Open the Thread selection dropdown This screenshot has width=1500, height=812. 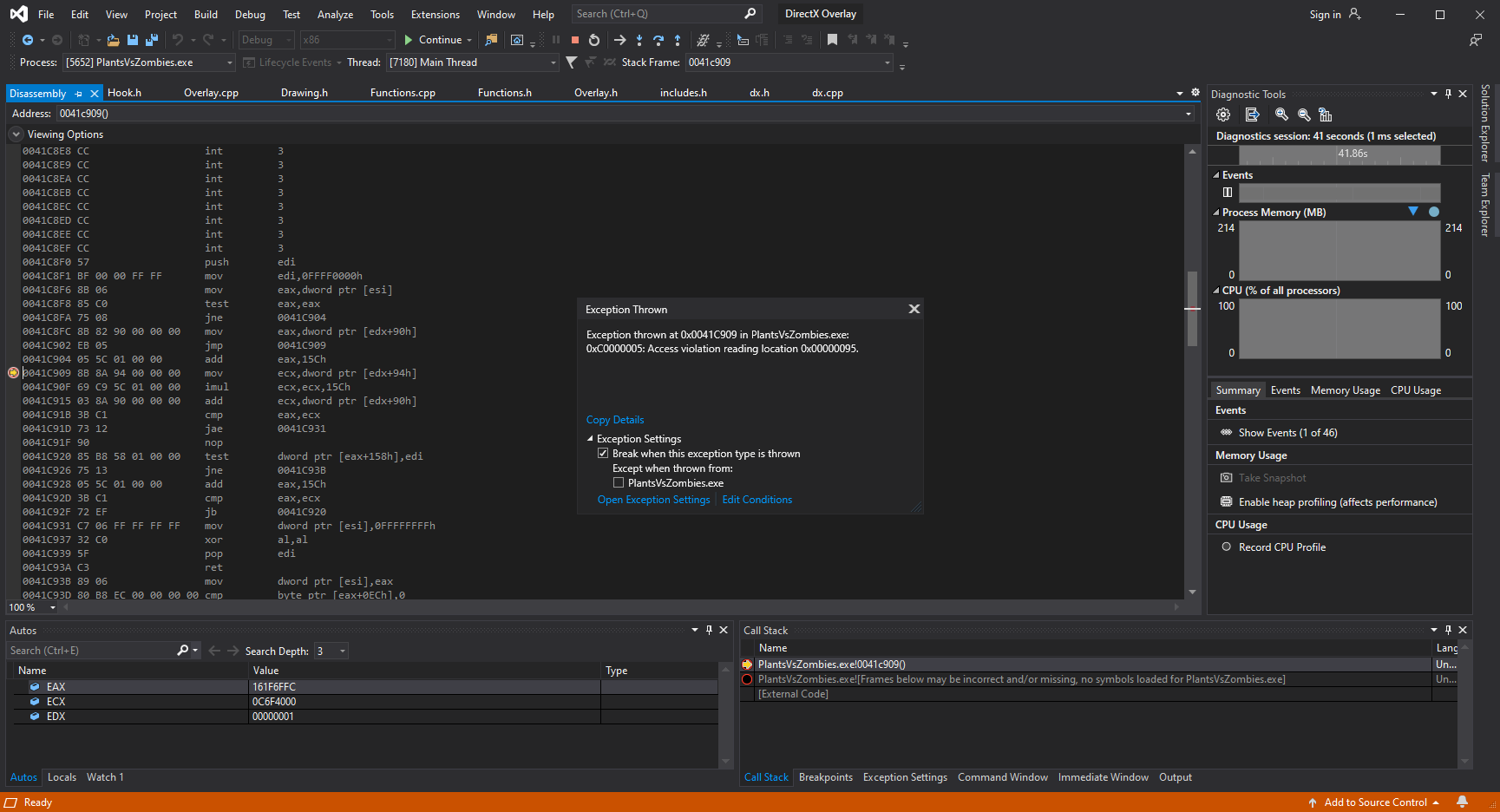pos(553,62)
